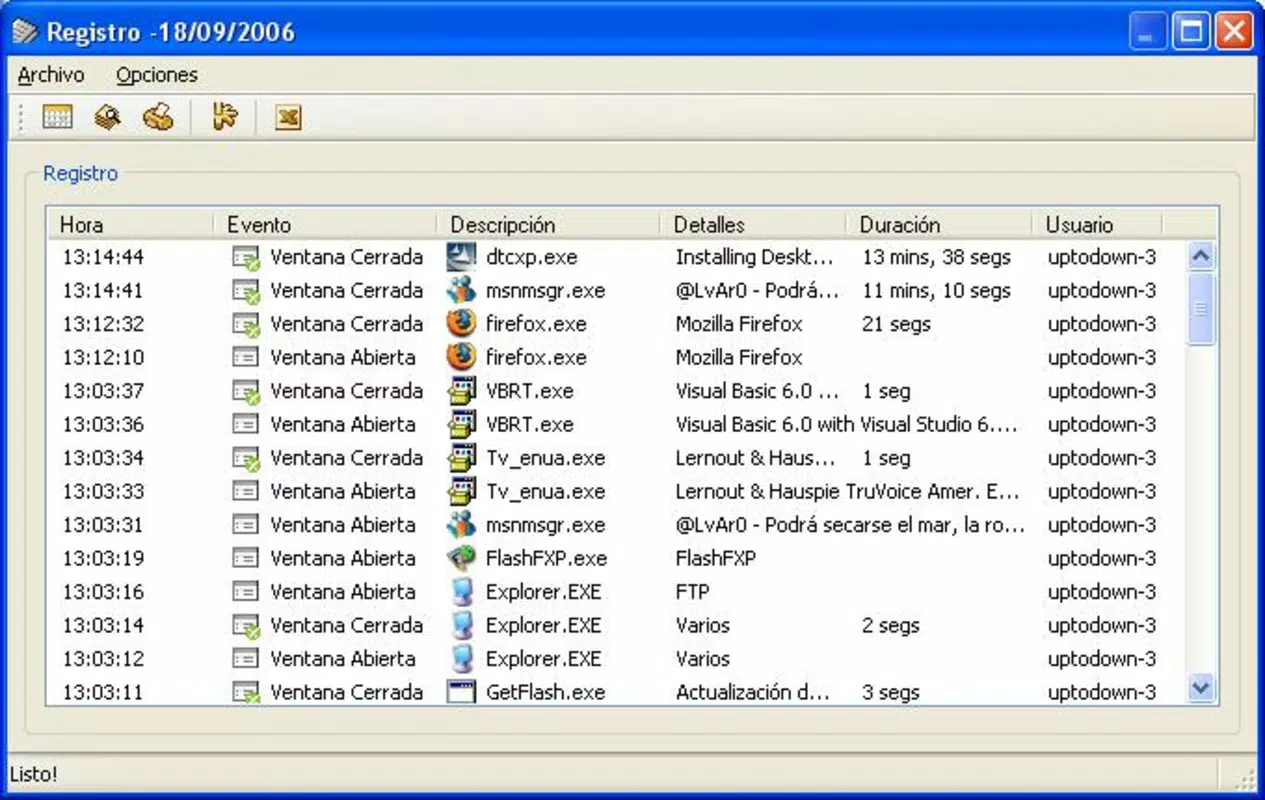This screenshot has width=1265, height=800.
Task: Click closed-window event icon at 13:03:11
Action: 246,692
